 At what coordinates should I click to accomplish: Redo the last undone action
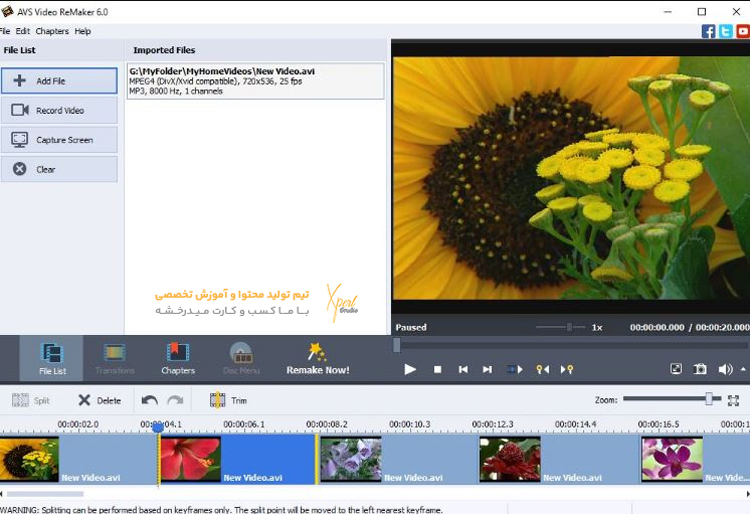(175, 400)
